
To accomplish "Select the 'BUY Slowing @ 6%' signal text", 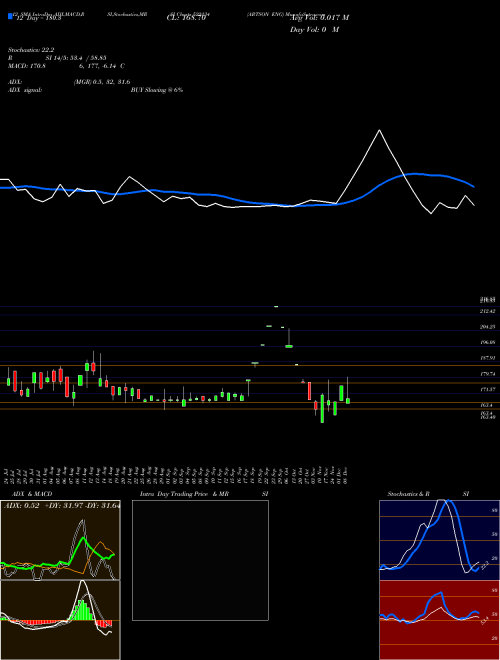I will 157,90.
